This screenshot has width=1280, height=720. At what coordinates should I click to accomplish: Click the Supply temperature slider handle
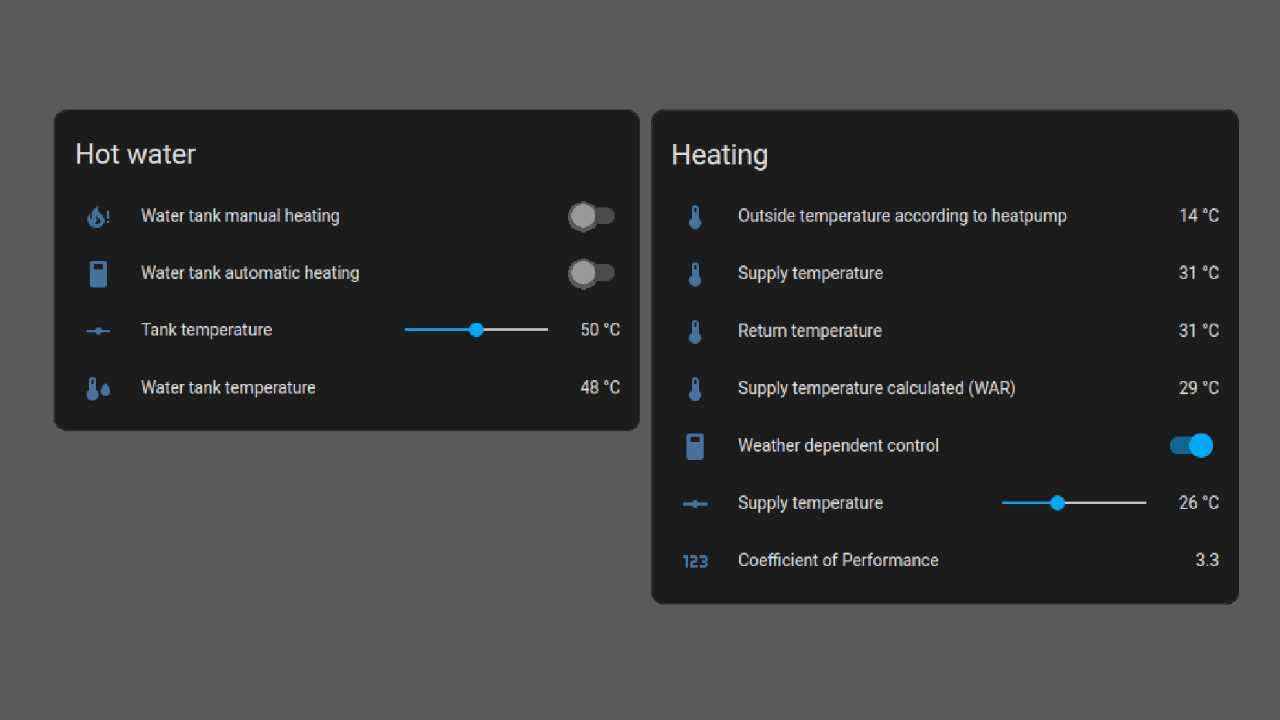[x=1058, y=503]
